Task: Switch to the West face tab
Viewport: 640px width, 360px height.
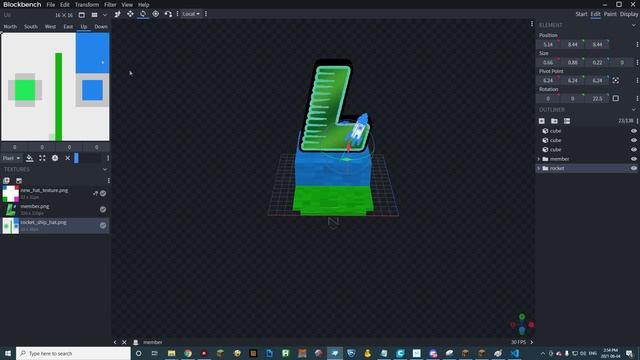Action: (50, 27)
